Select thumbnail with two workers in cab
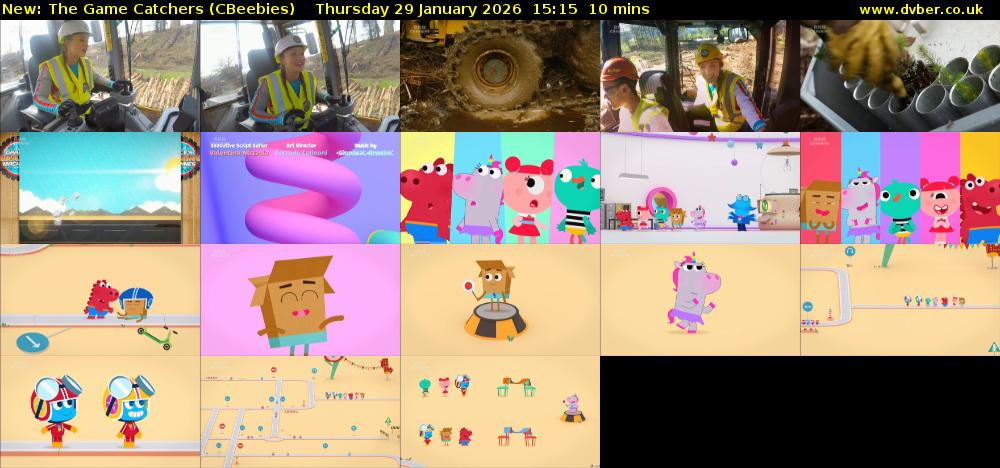This screenshot has width=1000, height=468. (x=700, y=76)
